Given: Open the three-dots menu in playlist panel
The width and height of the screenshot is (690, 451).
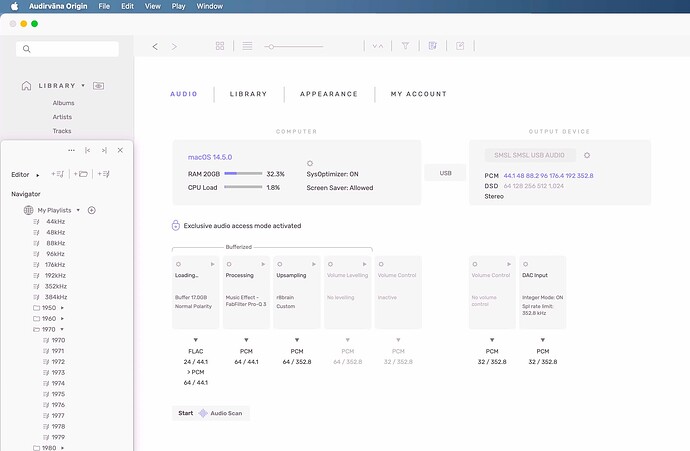Looking at the screenshot, I should pos(71,150).
